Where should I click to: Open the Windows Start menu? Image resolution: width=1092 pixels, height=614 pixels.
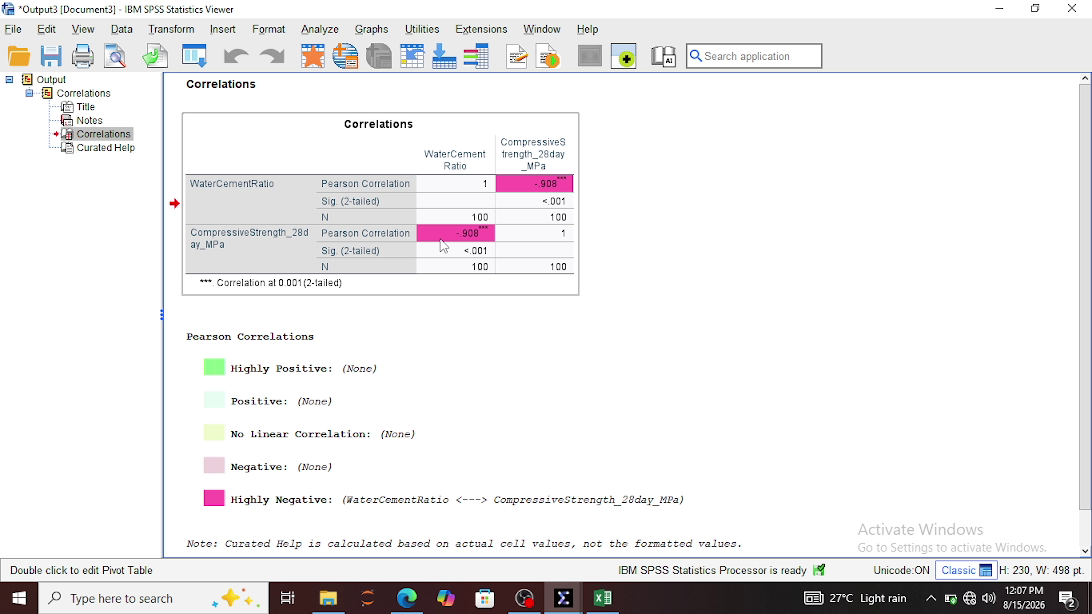coord(19,598)
